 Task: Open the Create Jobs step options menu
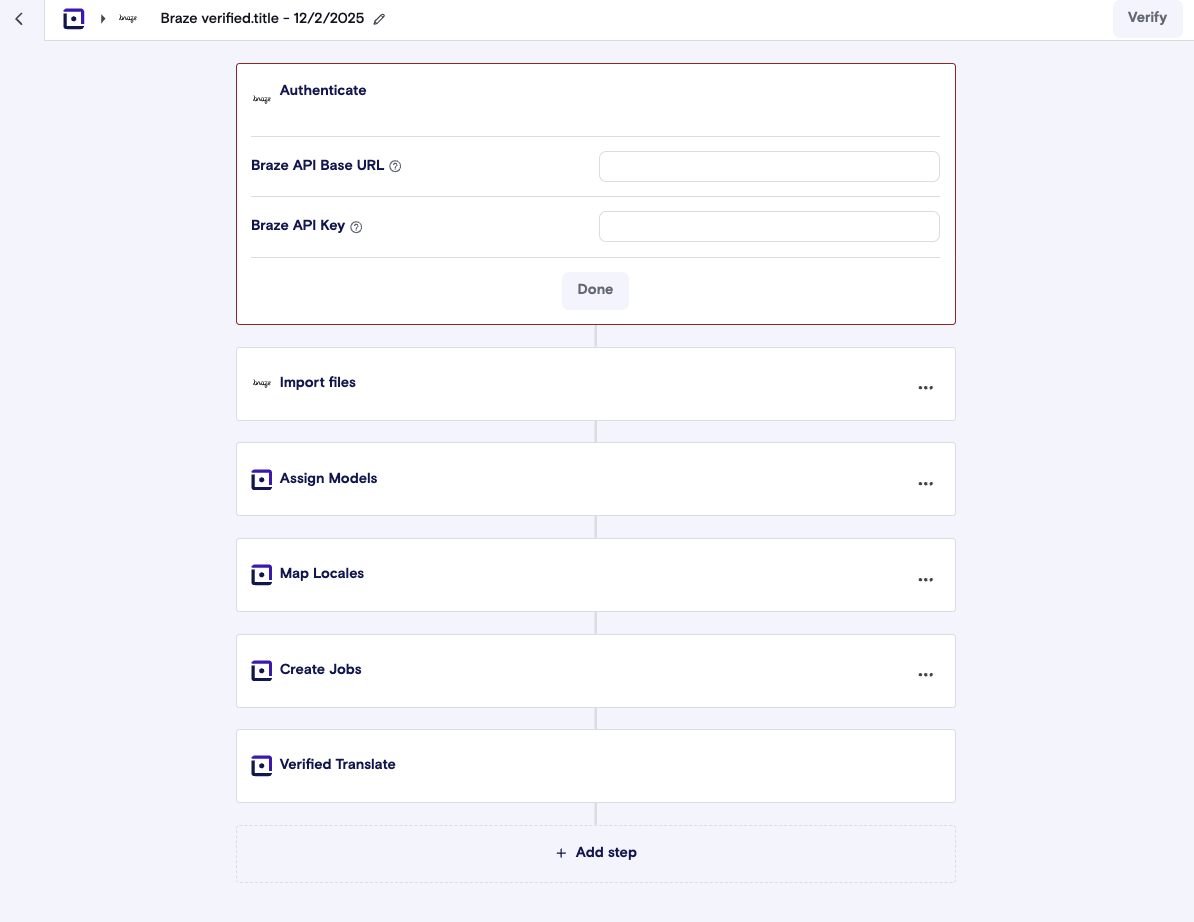[925, 674]
